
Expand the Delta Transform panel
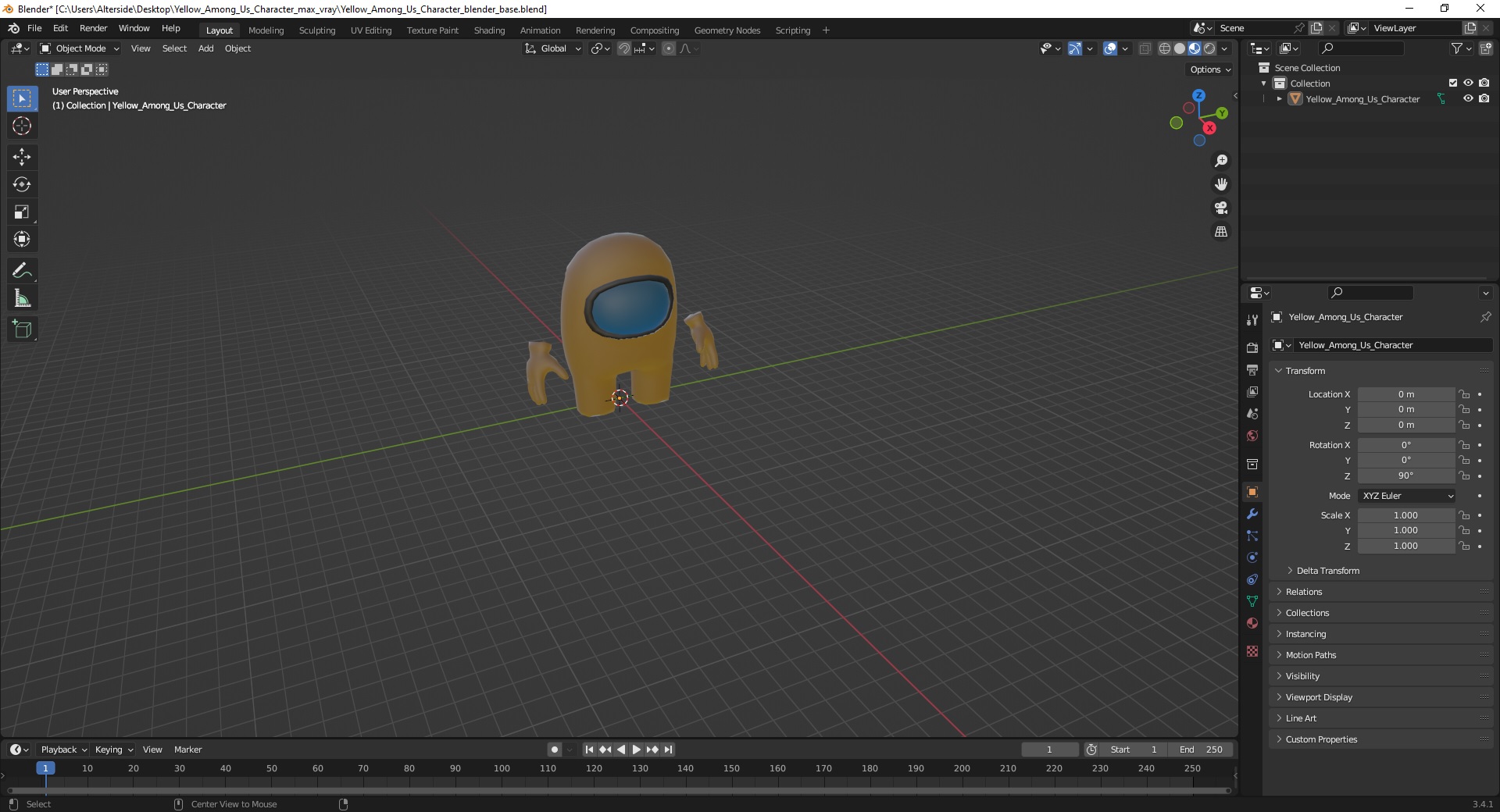1327,571
